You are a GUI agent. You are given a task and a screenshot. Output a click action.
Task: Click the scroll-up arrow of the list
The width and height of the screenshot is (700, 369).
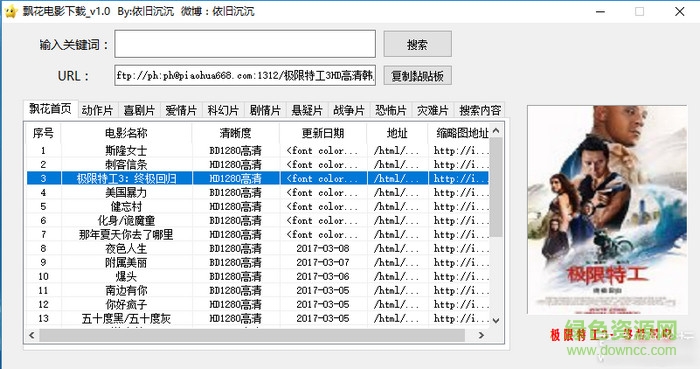(496, 131)
